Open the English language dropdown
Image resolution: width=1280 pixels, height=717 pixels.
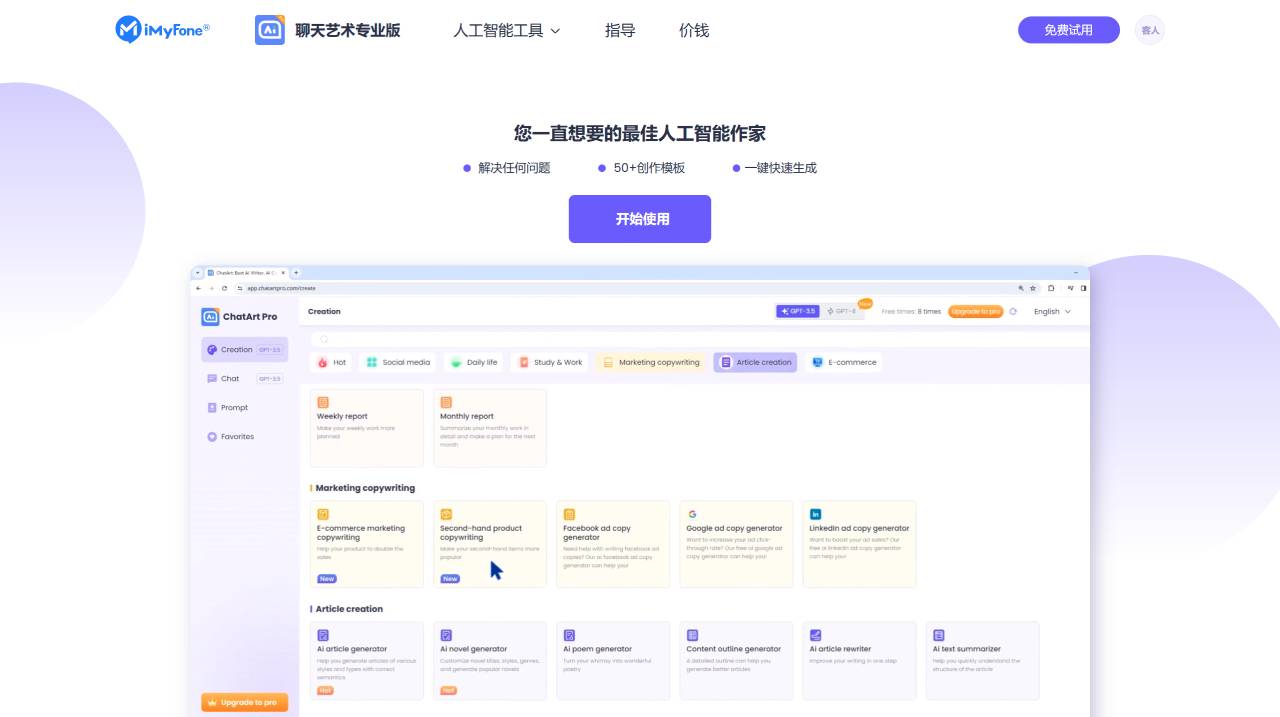(1049, 311)
